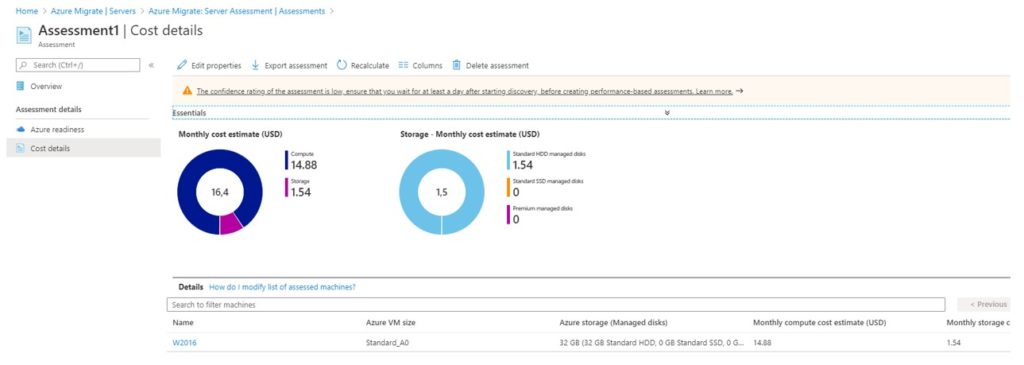Click the Edit properties pencil icon

click(182, 65)
